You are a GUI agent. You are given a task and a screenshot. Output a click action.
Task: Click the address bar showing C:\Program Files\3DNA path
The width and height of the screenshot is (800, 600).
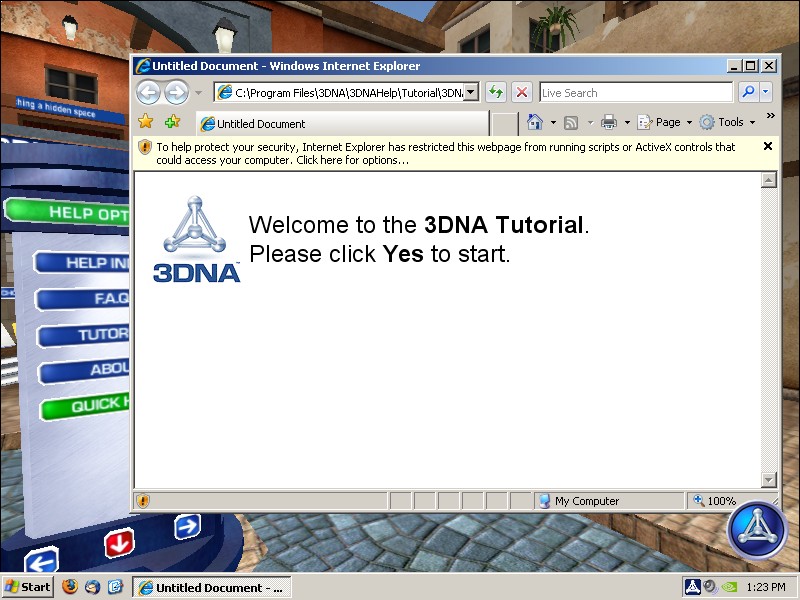340,93
